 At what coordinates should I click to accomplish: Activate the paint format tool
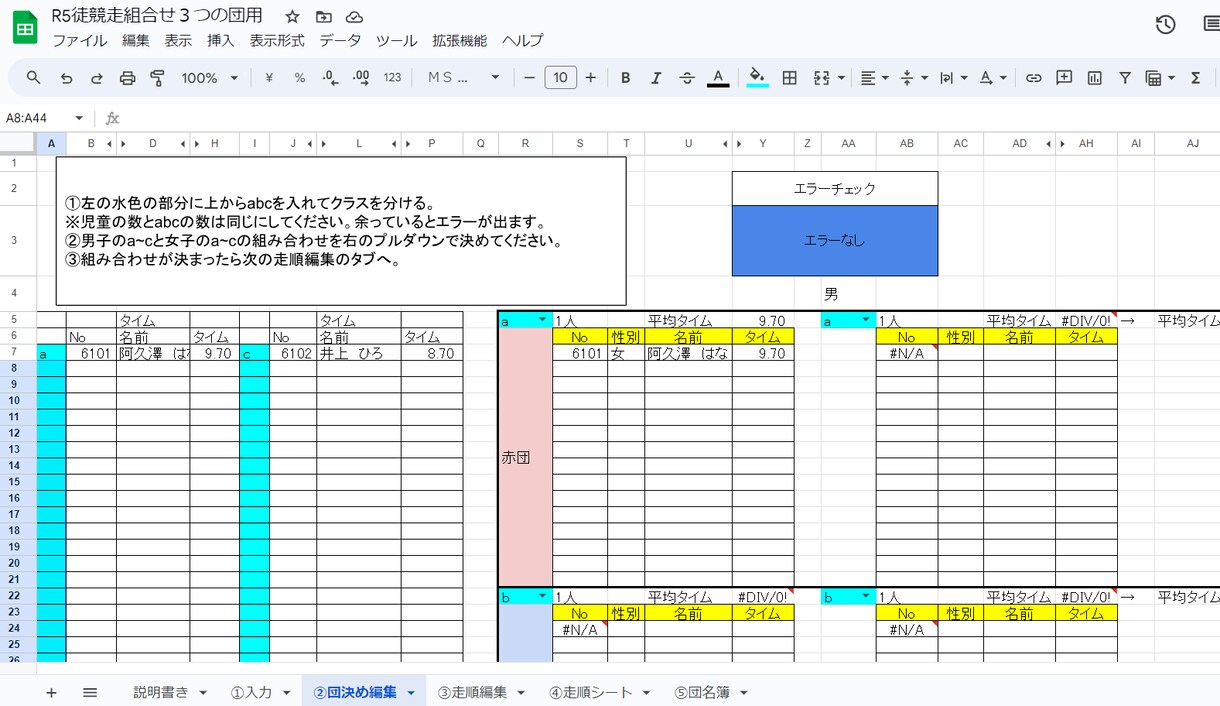pyautogui.click(x=157, y=78)
